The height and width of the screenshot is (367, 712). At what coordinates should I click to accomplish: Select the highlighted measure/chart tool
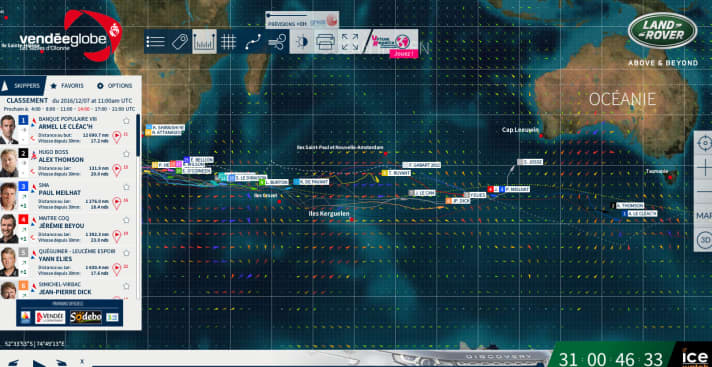(204, 42)
